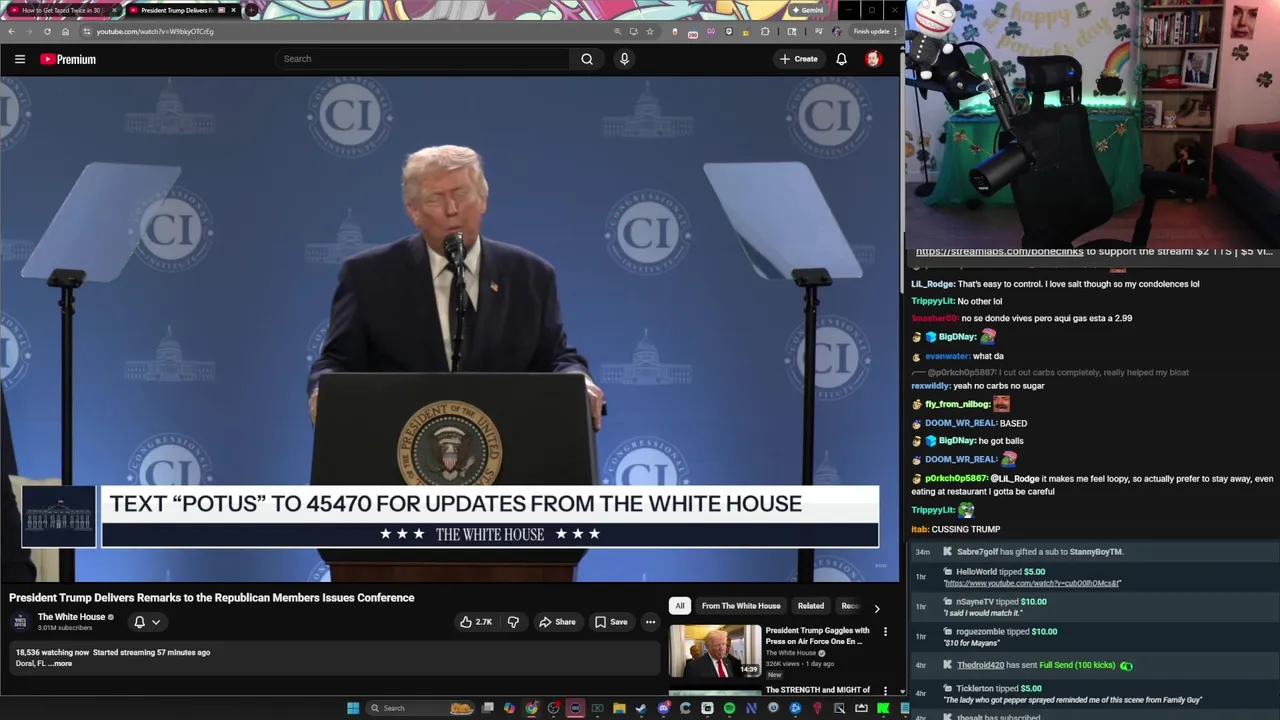Open the YouTube hamburger guide menu
The width and height of the screenshot is (1280, 720).
pos(20,59)
